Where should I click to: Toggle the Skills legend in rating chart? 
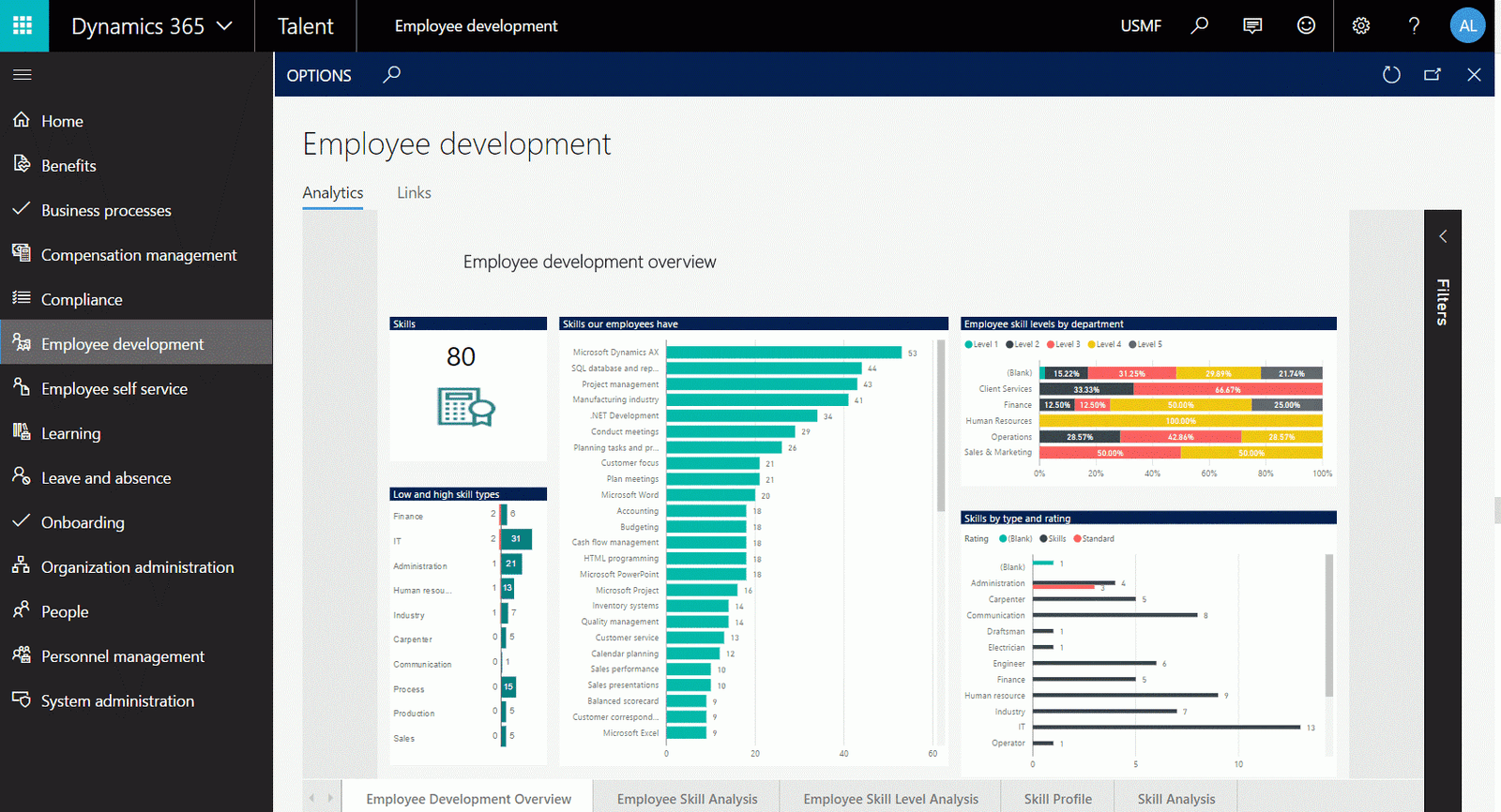1053,539
